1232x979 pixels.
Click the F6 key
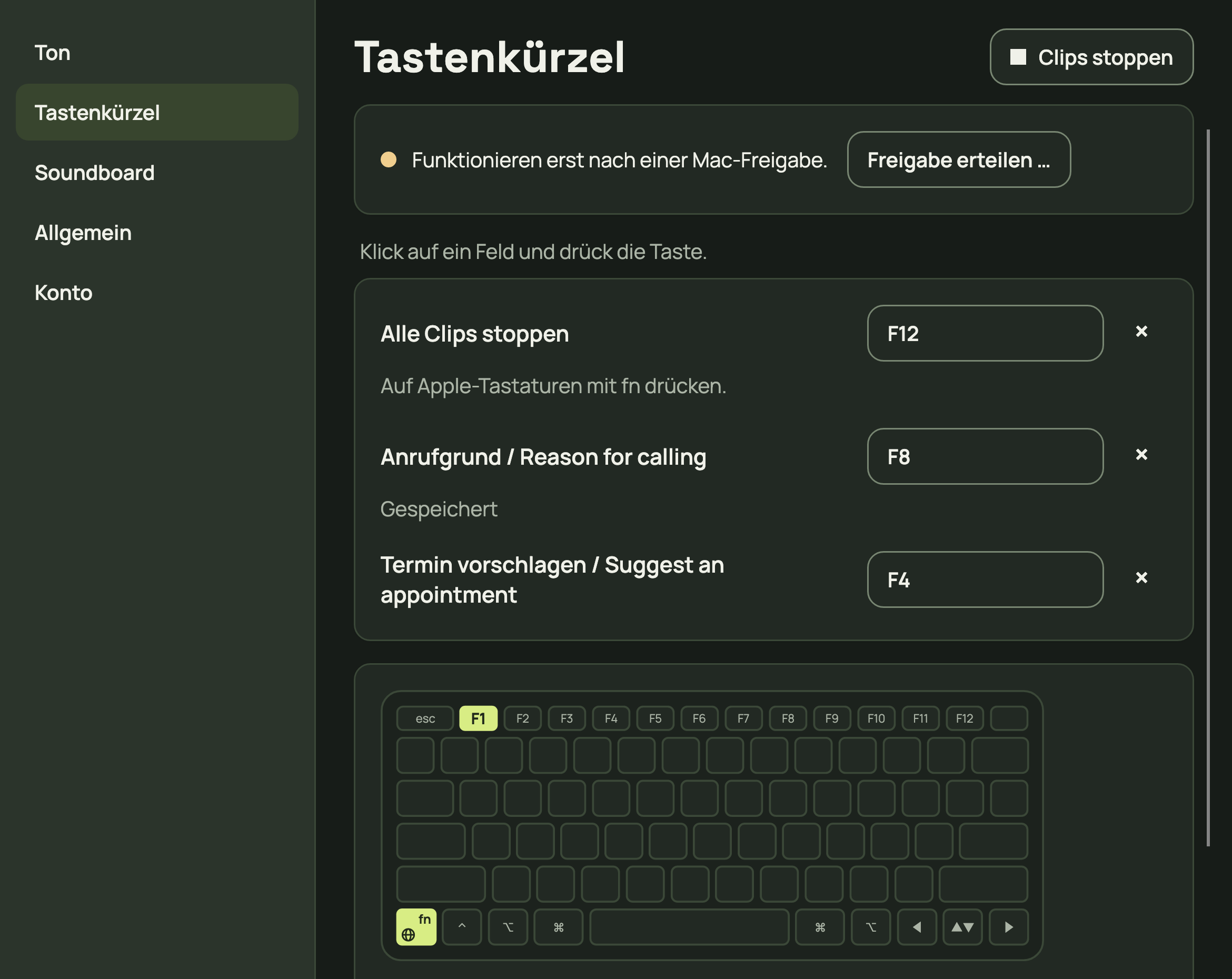click(699, 718)
